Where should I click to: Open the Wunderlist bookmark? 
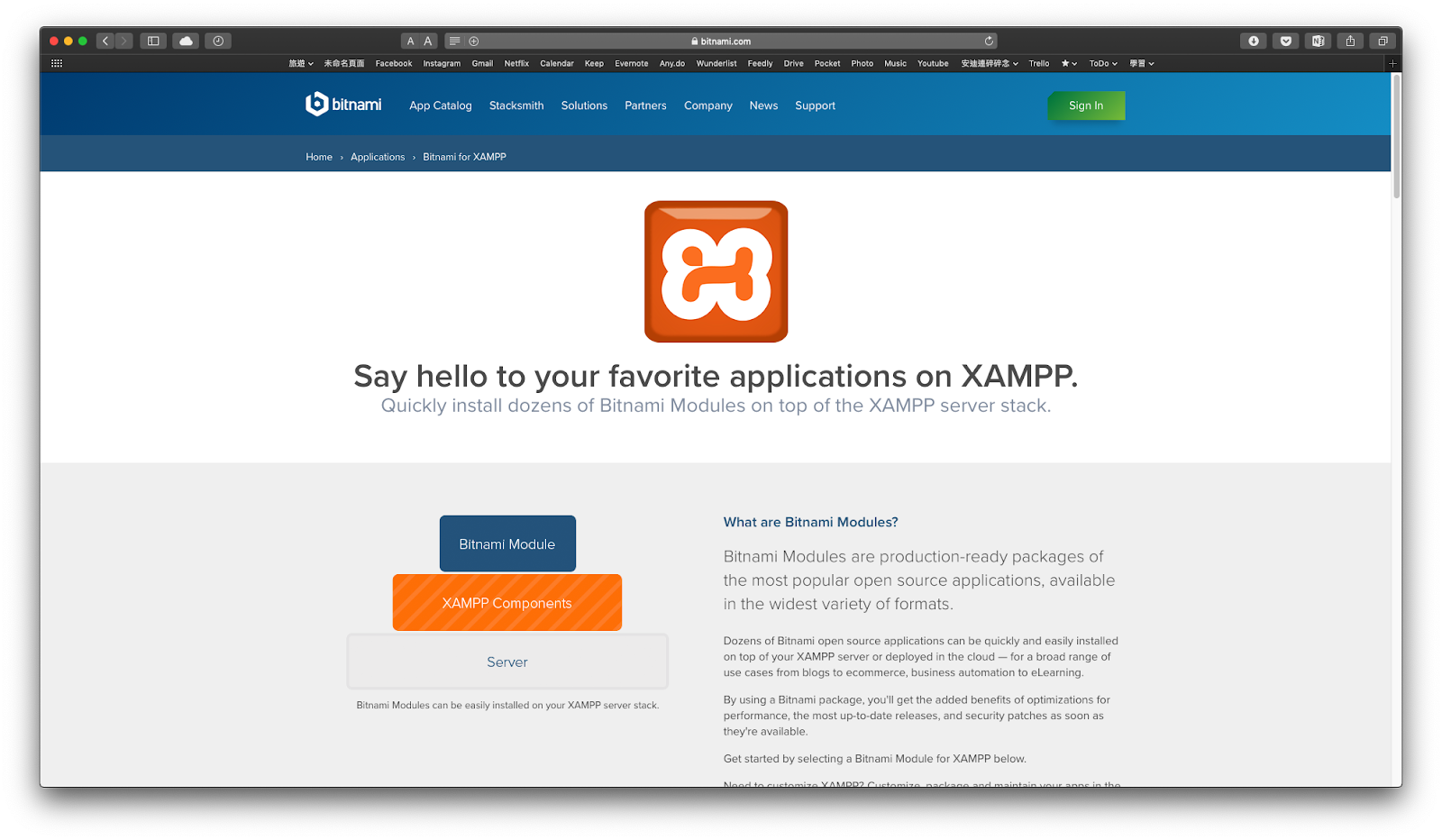click(x=716, y=63)
